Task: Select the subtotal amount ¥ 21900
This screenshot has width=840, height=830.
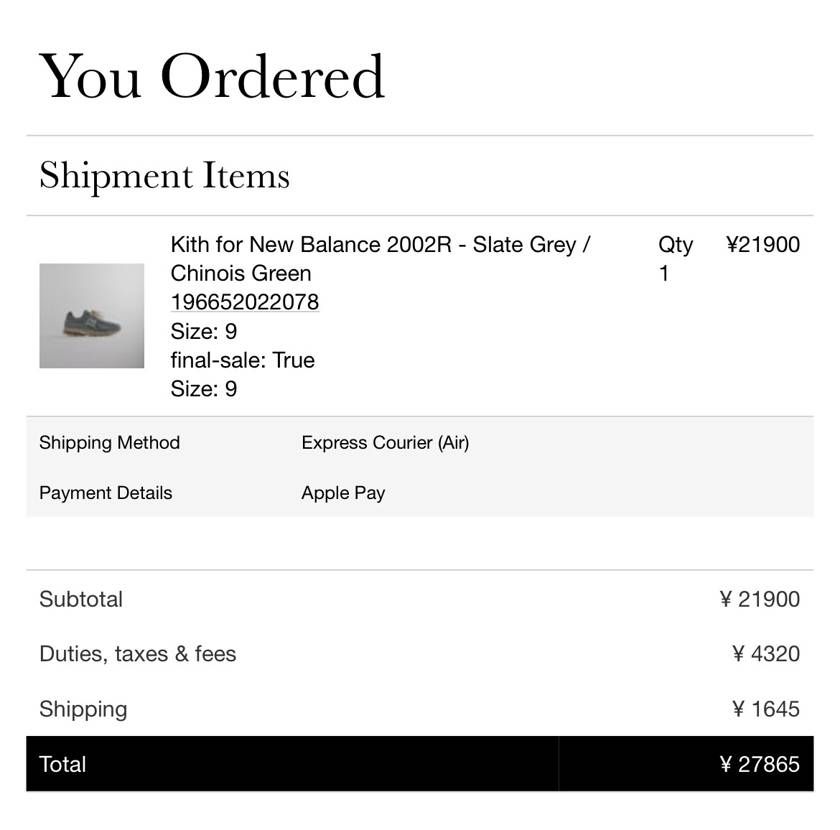Action: click(x=760, y=599)
